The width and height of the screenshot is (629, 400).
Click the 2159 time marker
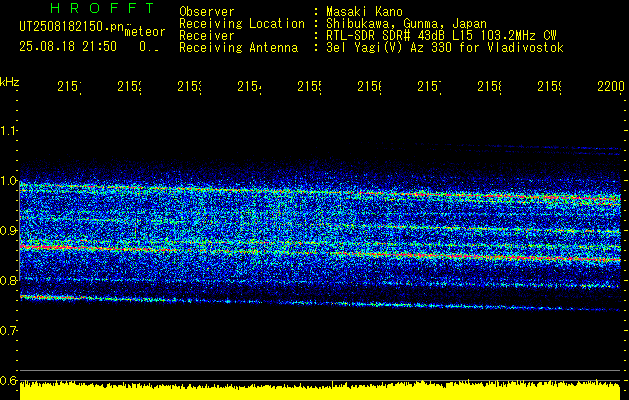[550, 87]
